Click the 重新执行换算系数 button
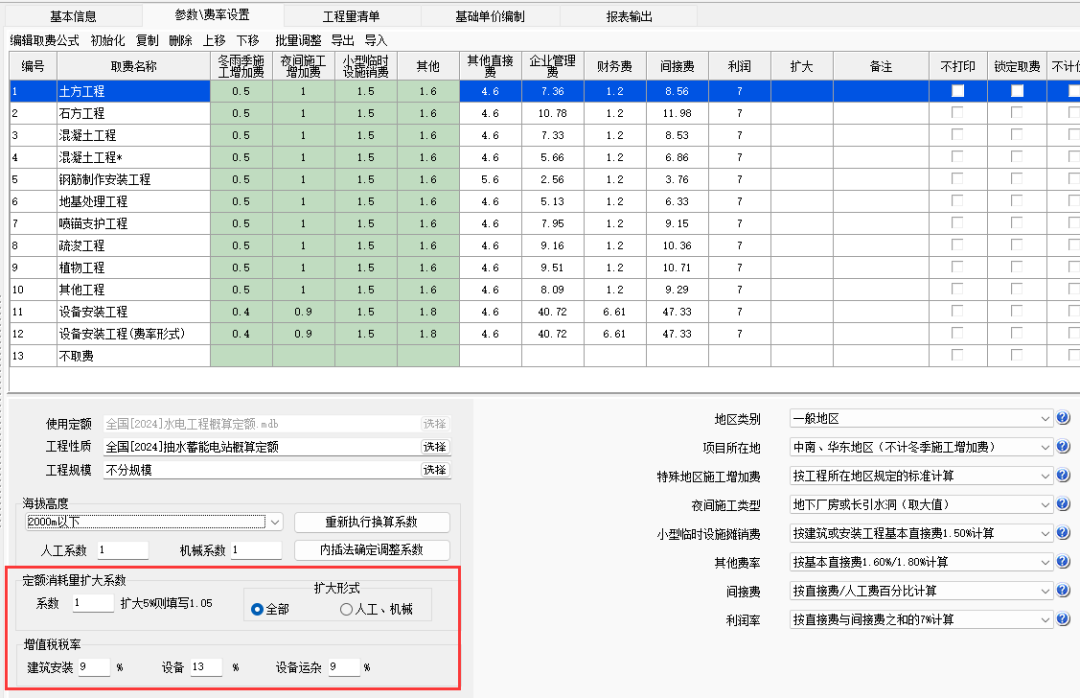Screen dimensions: 1080x698 pos(371,522)
